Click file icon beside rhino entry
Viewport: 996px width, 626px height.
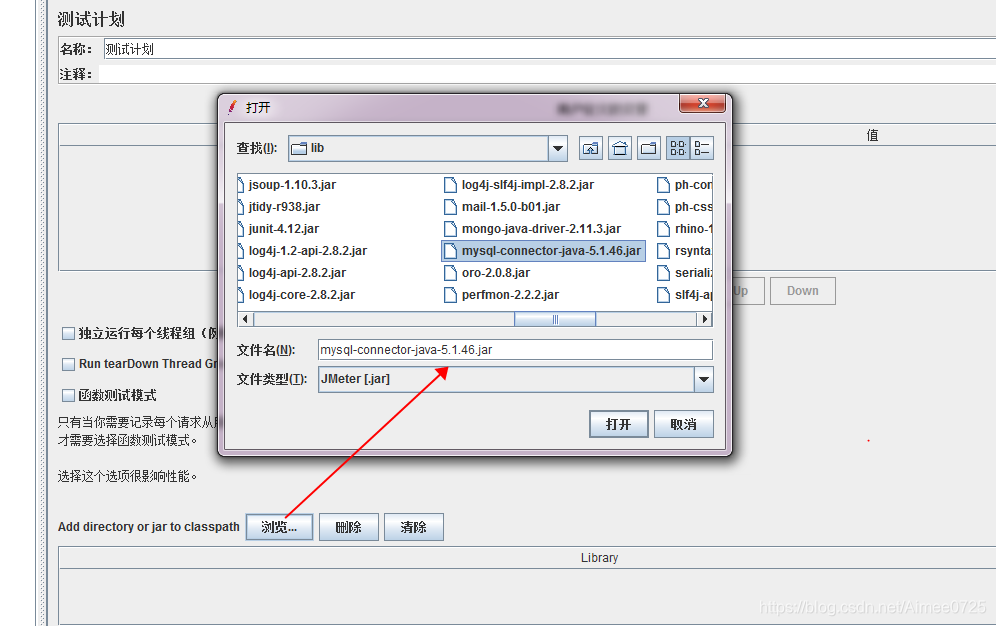[x=663, y=229]
